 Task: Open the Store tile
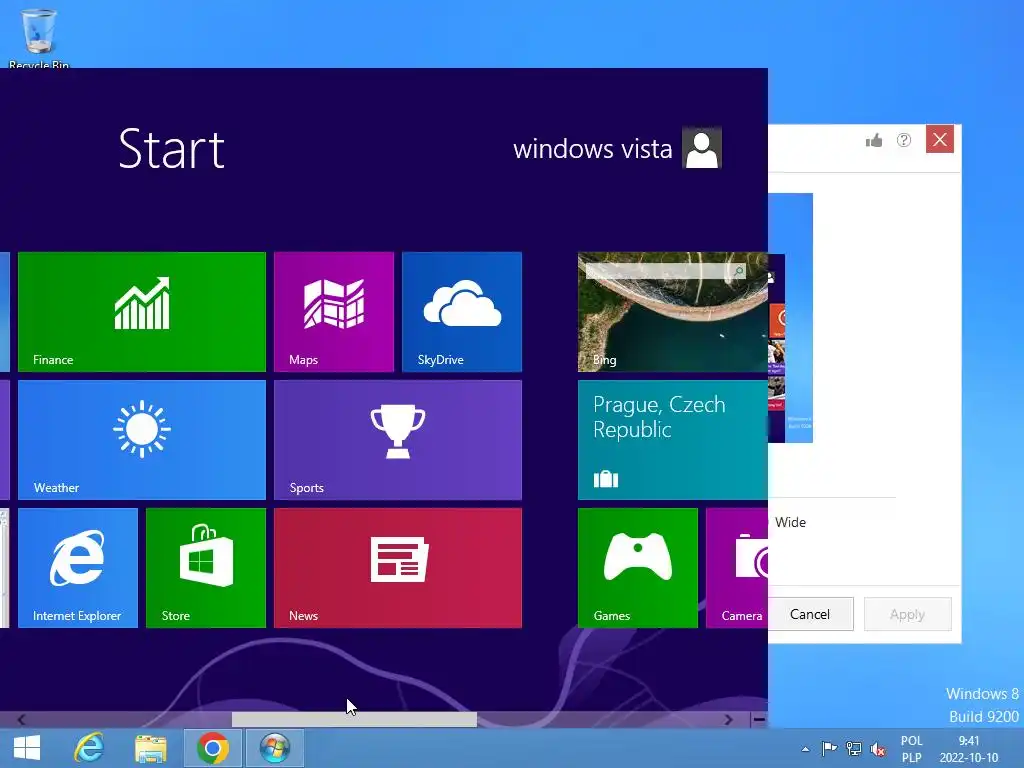[206, 568]
